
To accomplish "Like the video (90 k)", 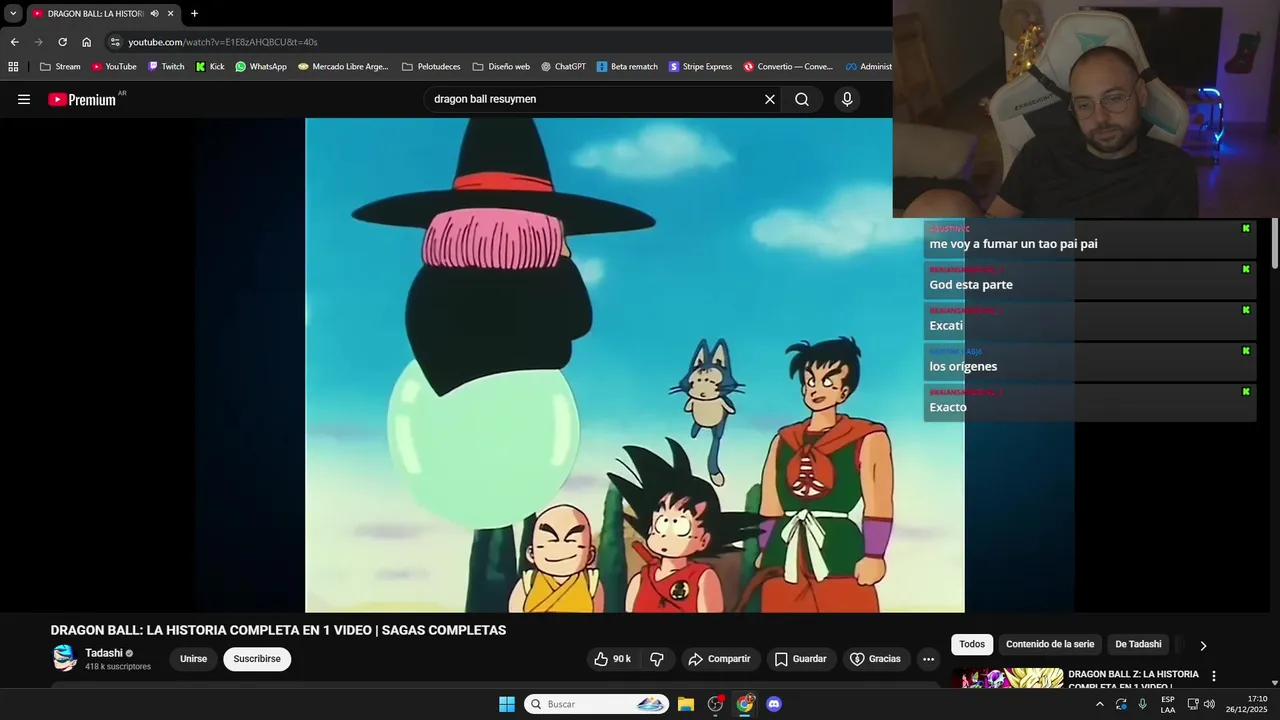I will (x=613, y=659).
